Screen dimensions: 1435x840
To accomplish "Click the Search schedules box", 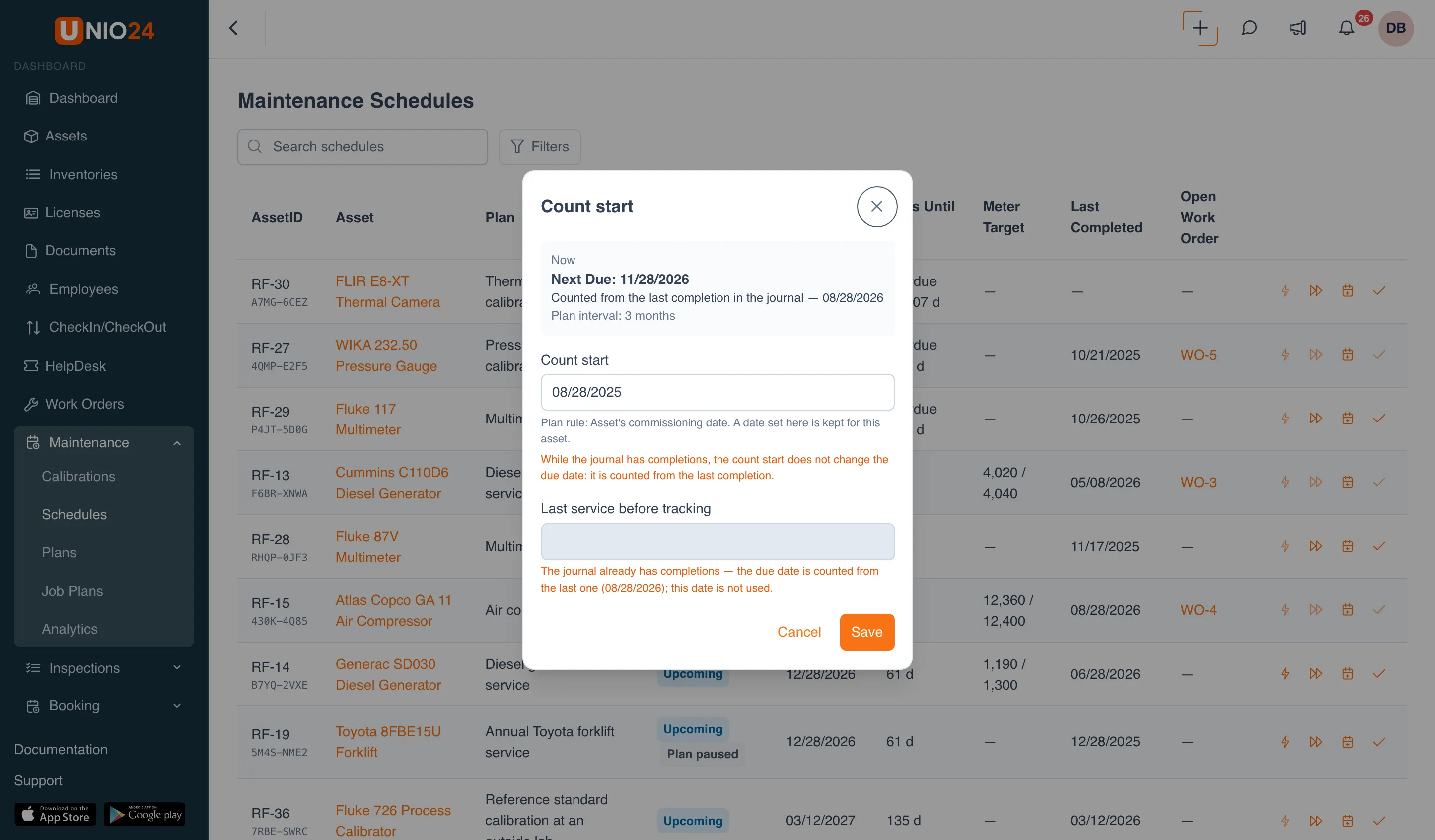I will tap(363, 147).
